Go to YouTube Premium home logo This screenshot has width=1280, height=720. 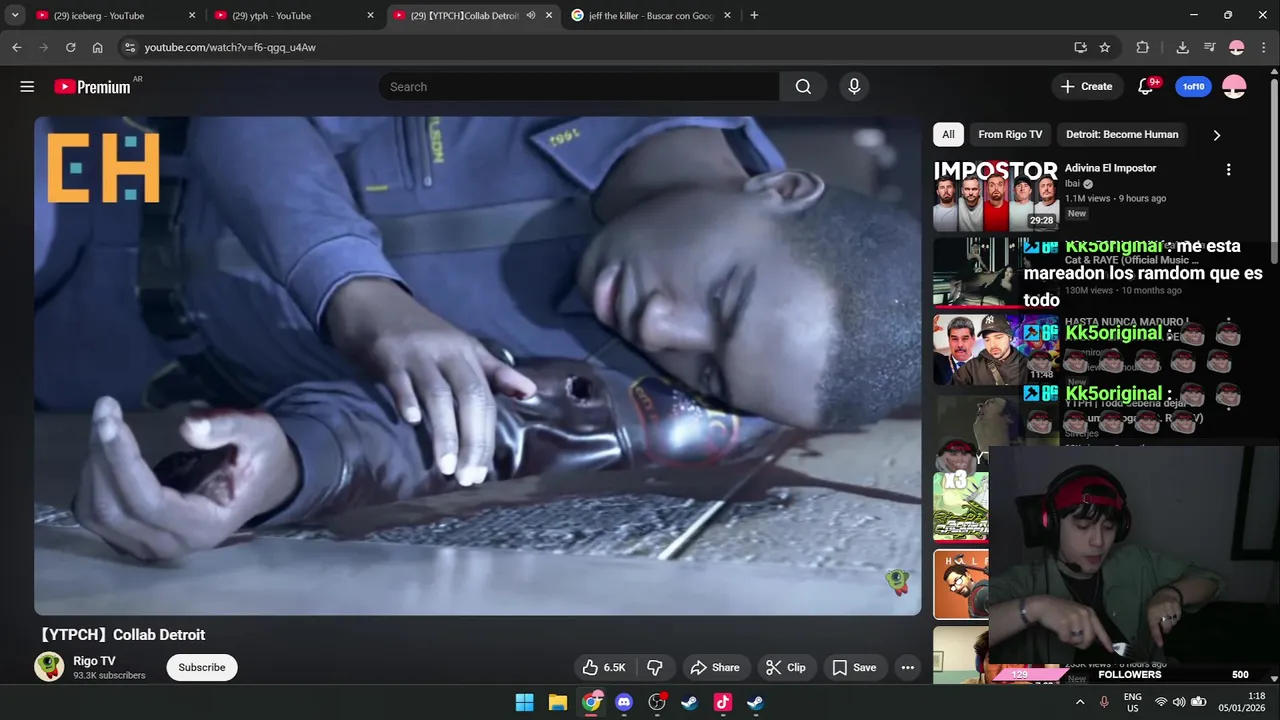pos(92,87)
